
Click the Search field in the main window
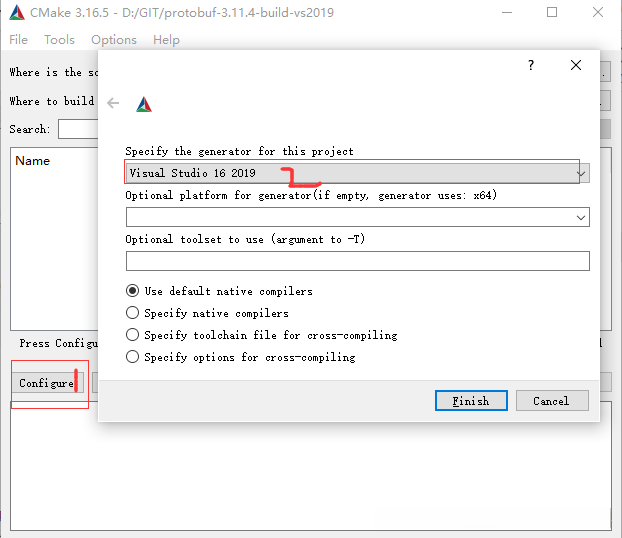click(x=78, y=129)
